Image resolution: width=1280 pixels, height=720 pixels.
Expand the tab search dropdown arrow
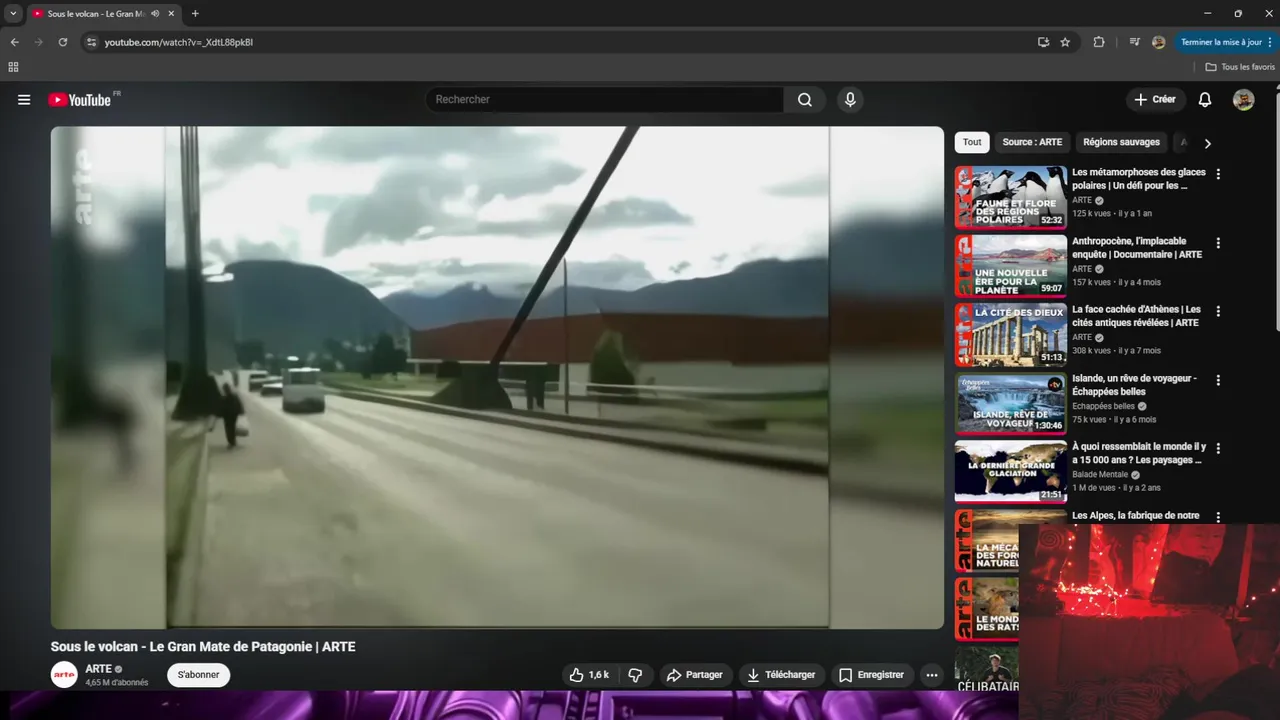[x=13, y=14]
